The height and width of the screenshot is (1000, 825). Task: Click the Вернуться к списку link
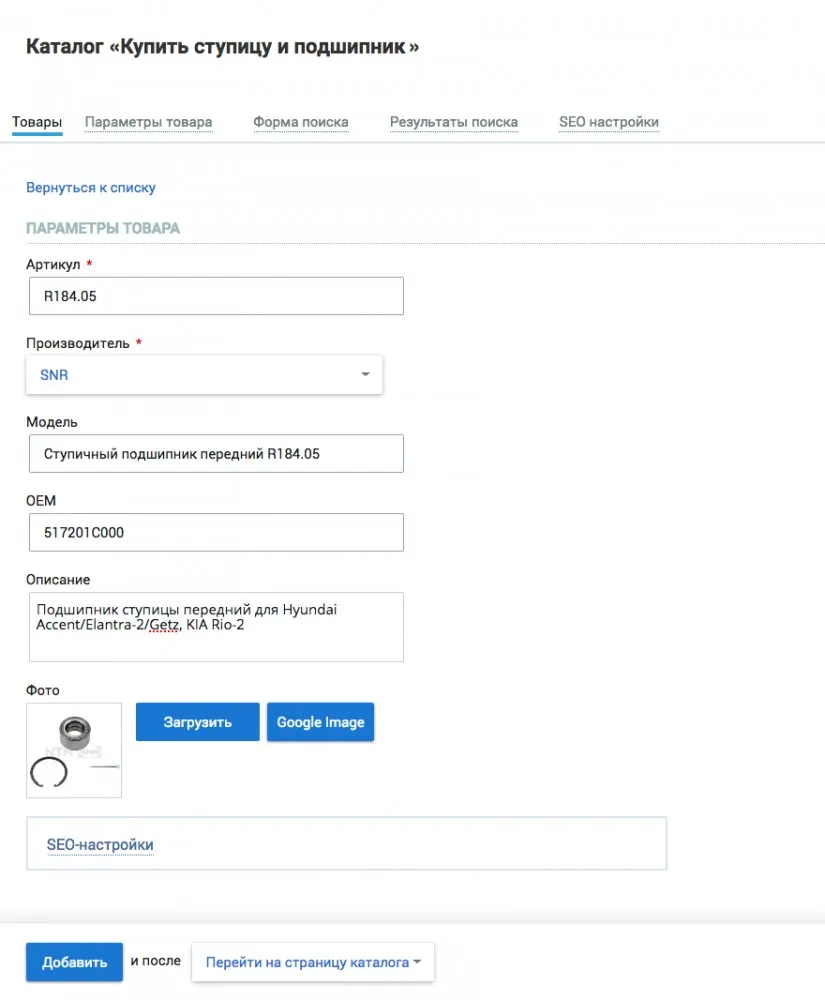click(91, 187)
